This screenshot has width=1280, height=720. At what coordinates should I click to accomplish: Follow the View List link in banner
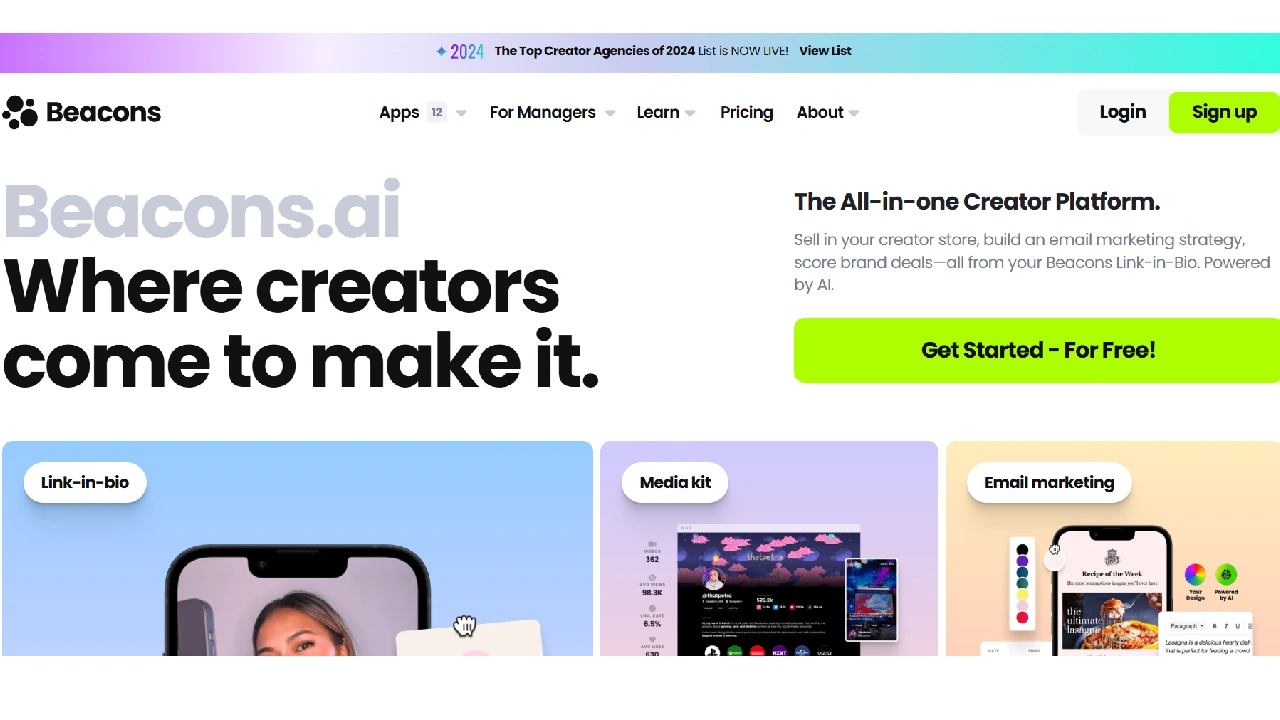point(826,51)
